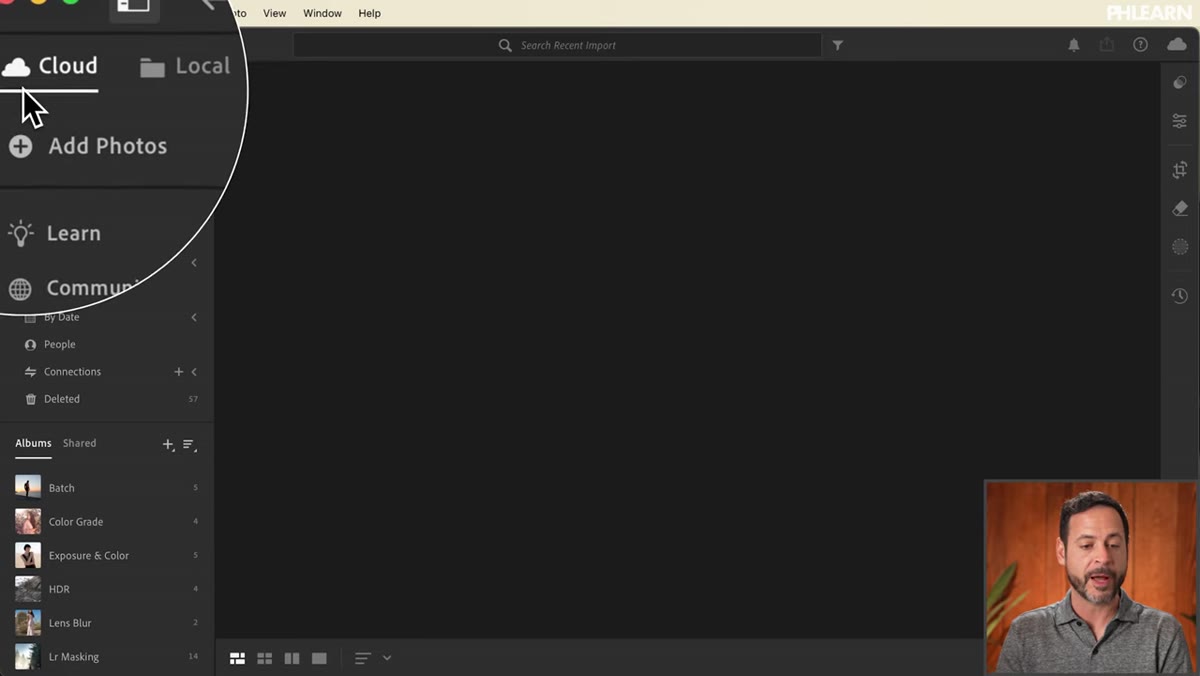
Task: Switch to Photo Grid view
Action: click(237, 658)
